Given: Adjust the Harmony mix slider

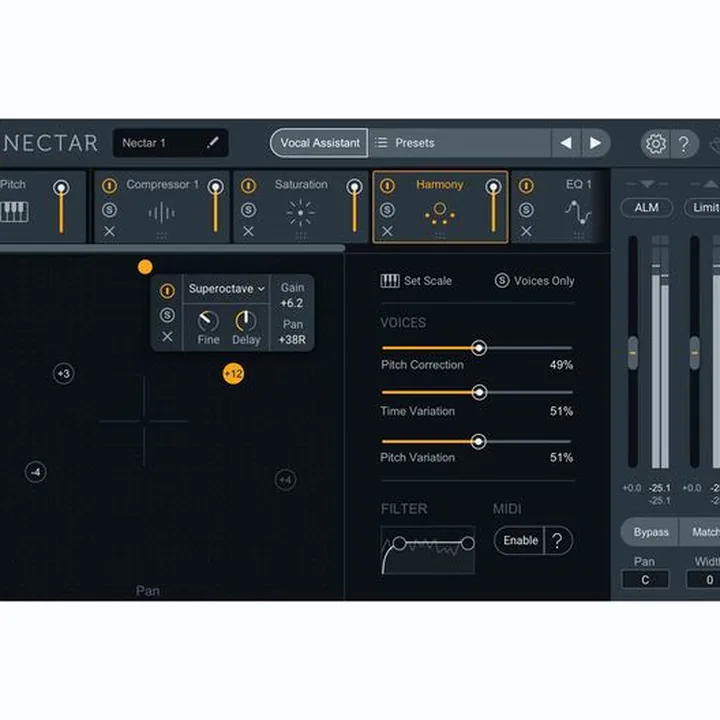Looking at the screenshot, I should [493, 207].
